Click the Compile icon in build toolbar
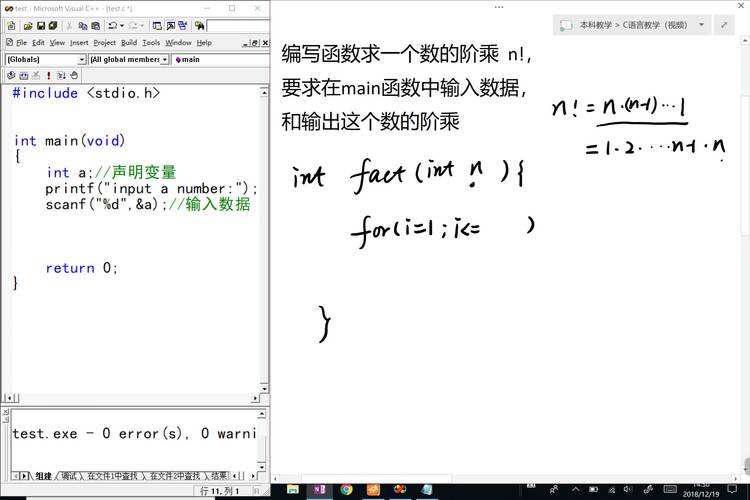The width and height of the screenshot is (750, 500). tap(11, 75)
